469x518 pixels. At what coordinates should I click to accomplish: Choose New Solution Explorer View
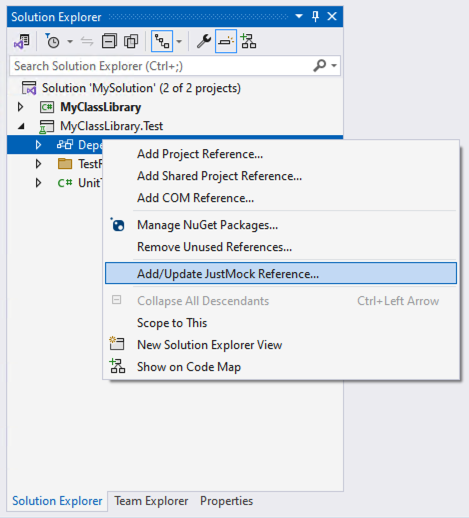pos(281,345)
